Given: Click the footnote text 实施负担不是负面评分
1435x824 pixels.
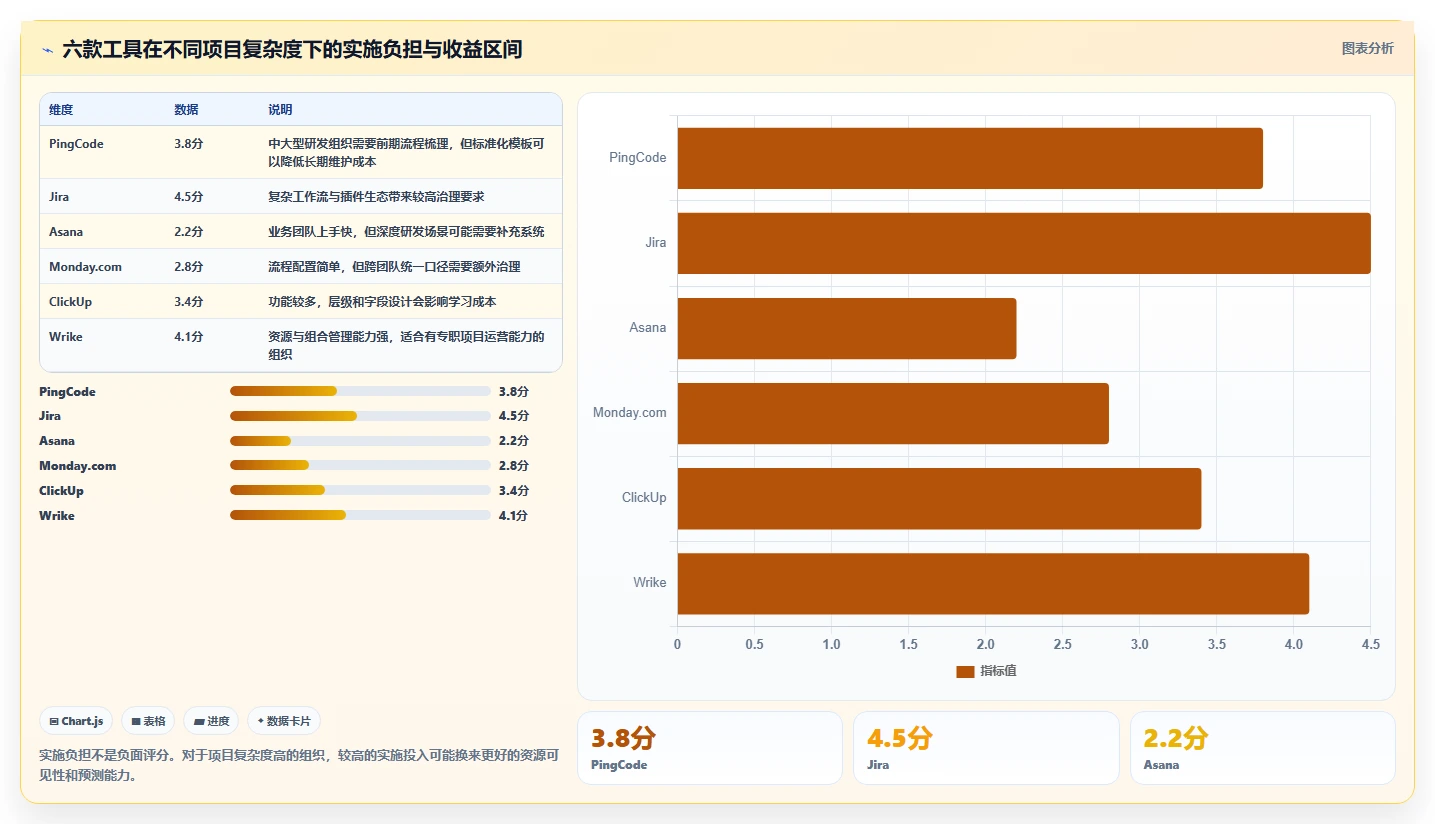Looking at the screenshot, I should (x=300, y=765).
